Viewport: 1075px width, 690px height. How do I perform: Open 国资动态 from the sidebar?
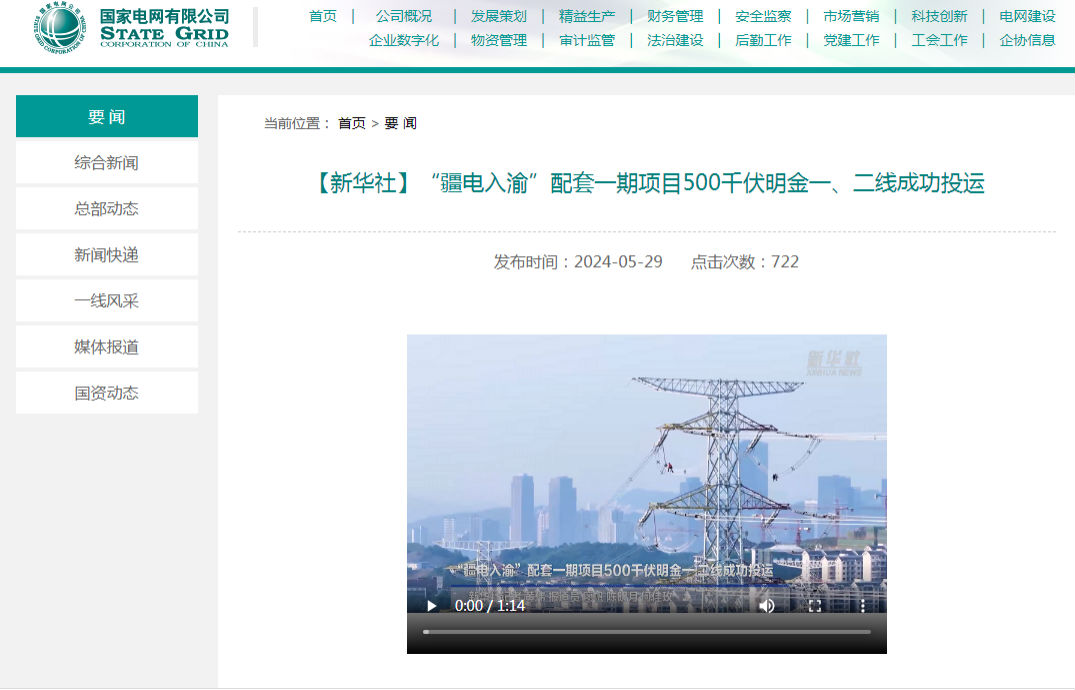point(107,392)
